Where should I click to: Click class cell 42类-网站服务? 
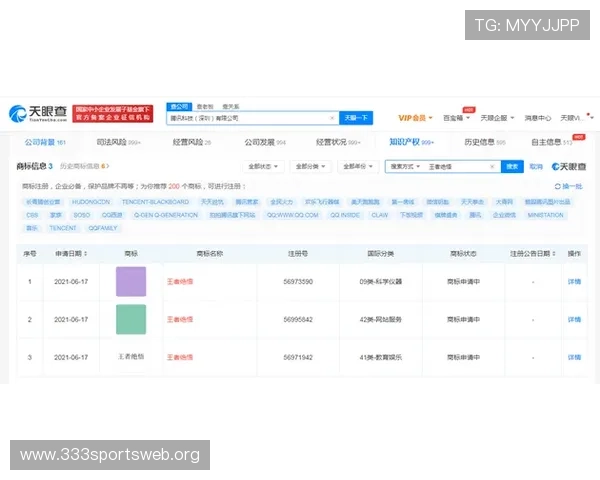381,319
